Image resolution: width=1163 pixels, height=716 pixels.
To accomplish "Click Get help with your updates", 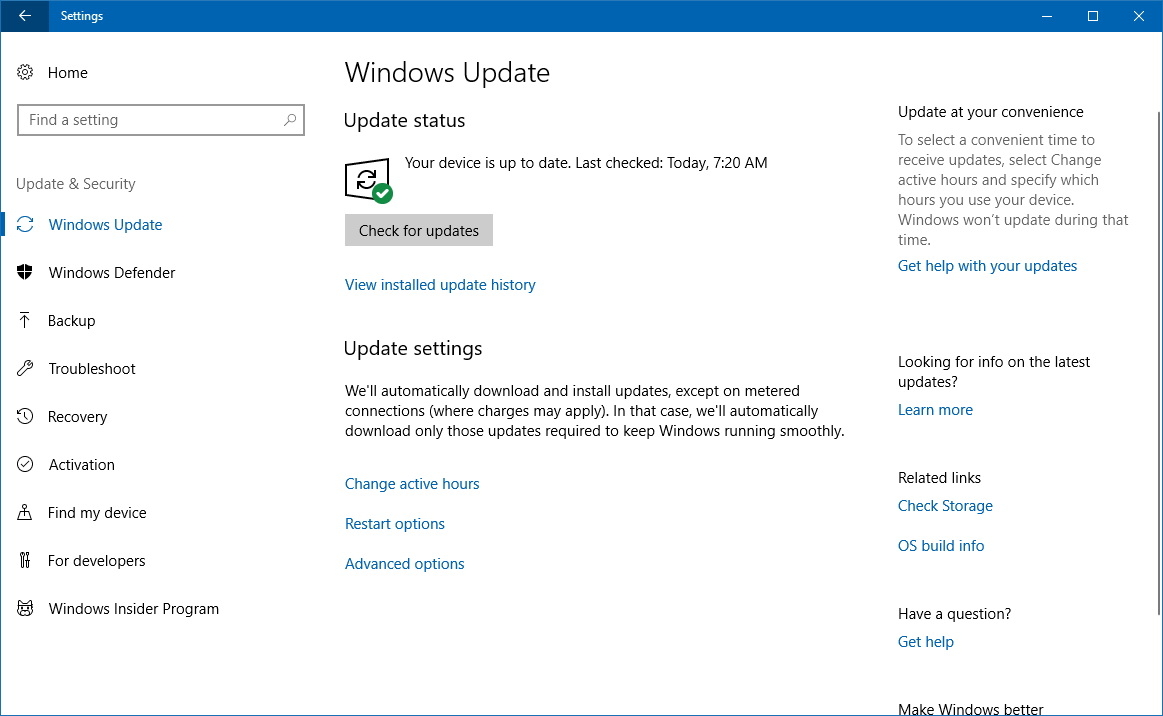I will [987, 266].
